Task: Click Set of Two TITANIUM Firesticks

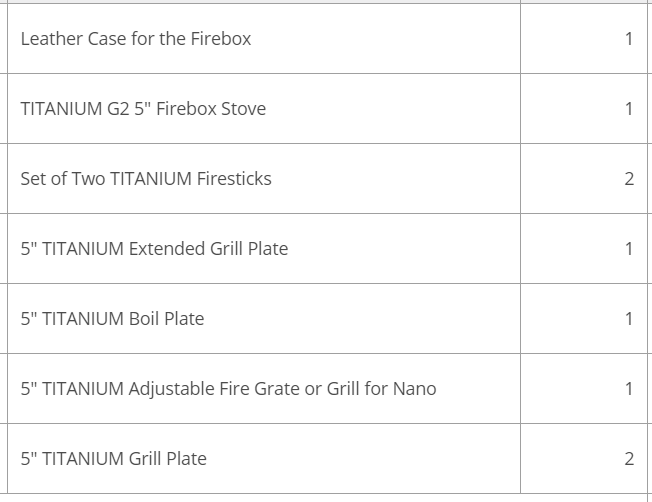Action: pos(146,179)
